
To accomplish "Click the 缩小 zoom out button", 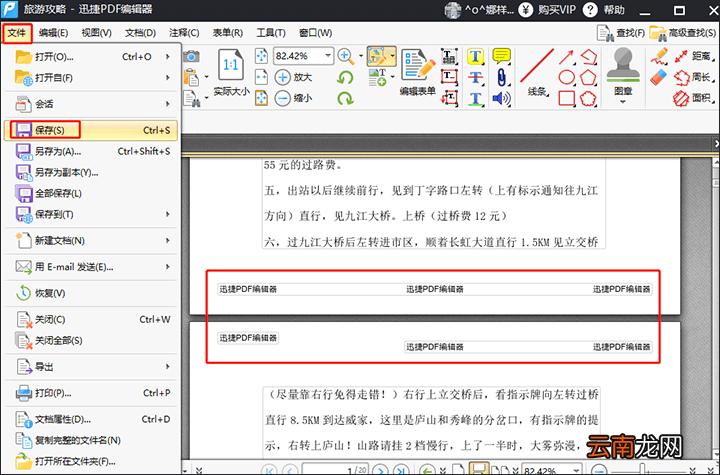I will (293, 98).
